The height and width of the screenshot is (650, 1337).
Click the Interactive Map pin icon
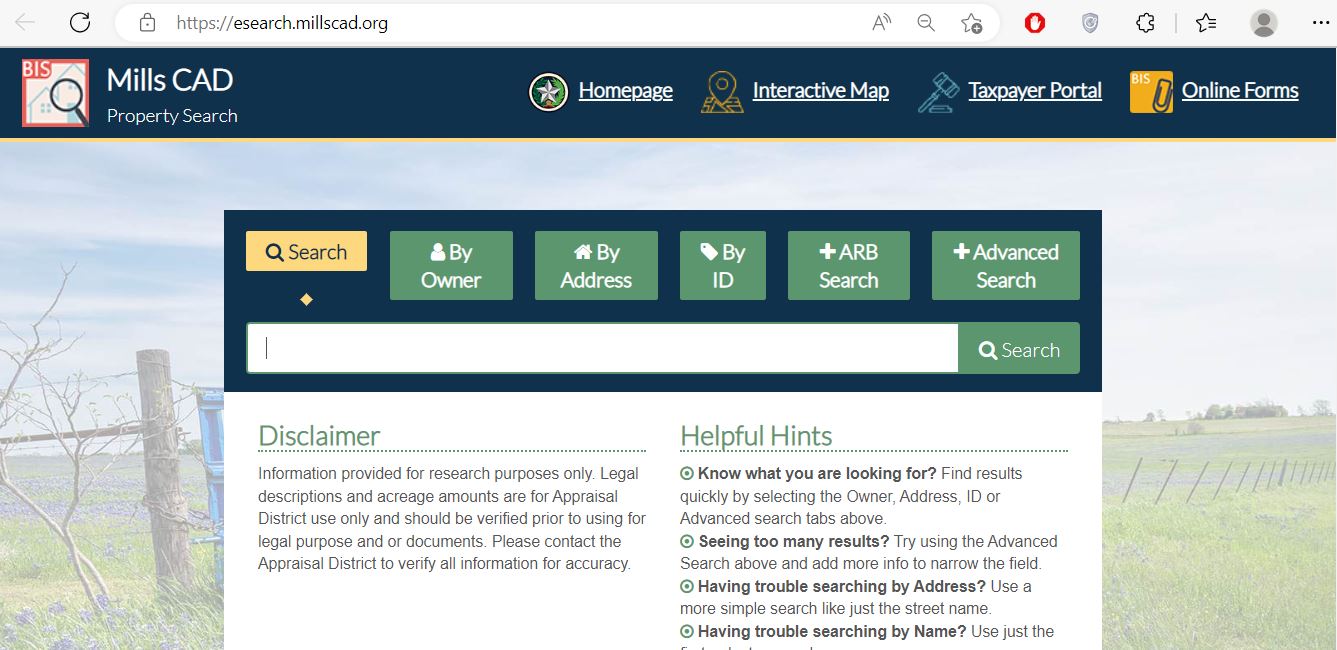click(722, 92)
